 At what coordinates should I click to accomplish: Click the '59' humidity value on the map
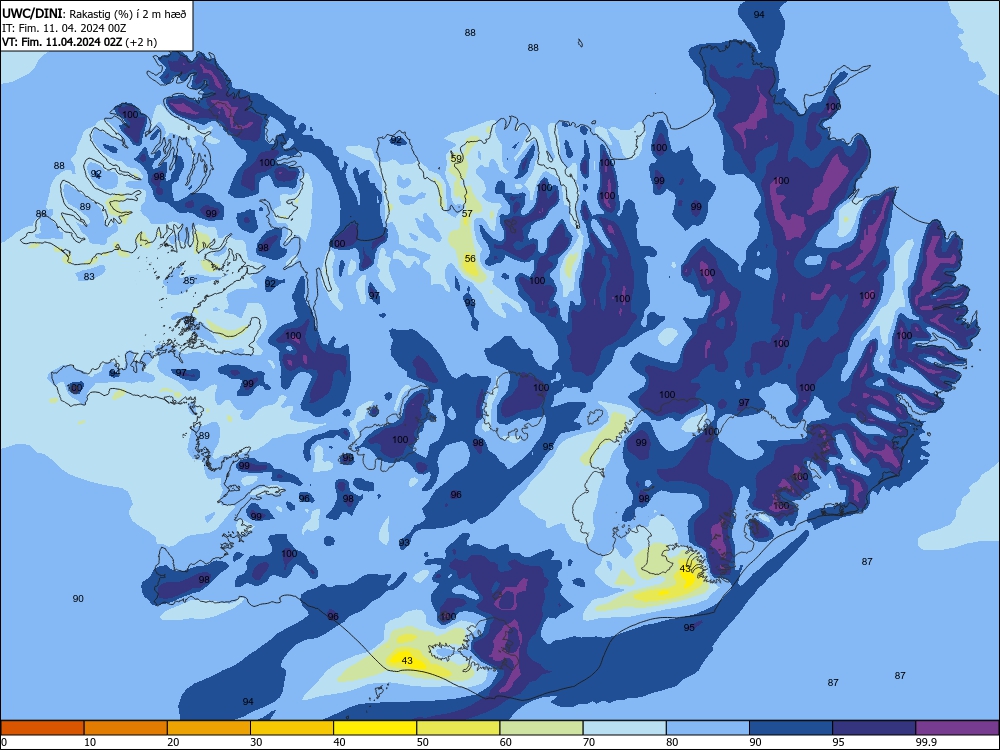click(456, 159)
